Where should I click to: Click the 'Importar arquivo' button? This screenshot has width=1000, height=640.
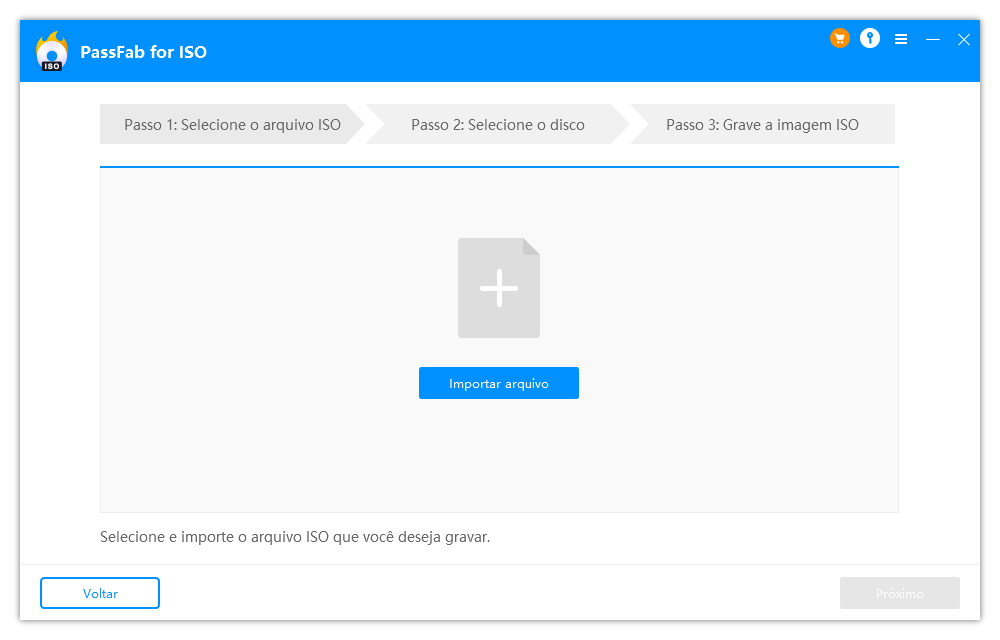[x=499, y=383]
